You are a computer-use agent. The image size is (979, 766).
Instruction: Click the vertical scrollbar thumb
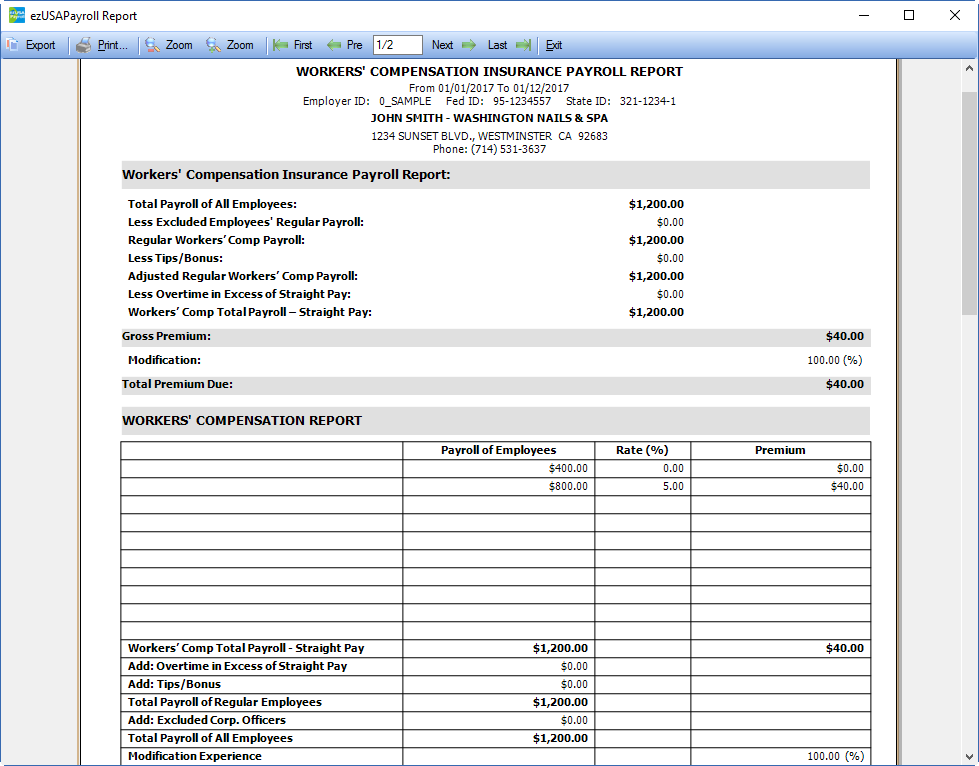click(x=969, y=200)
